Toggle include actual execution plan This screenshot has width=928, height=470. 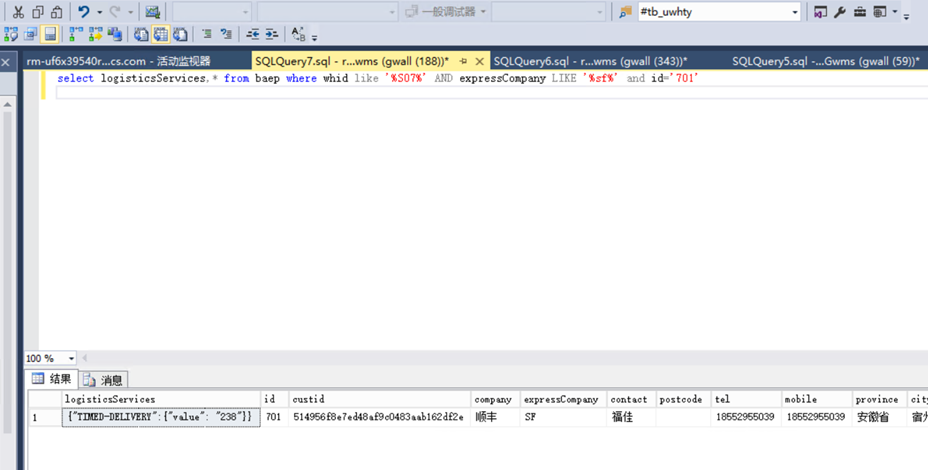pos(76,34)
